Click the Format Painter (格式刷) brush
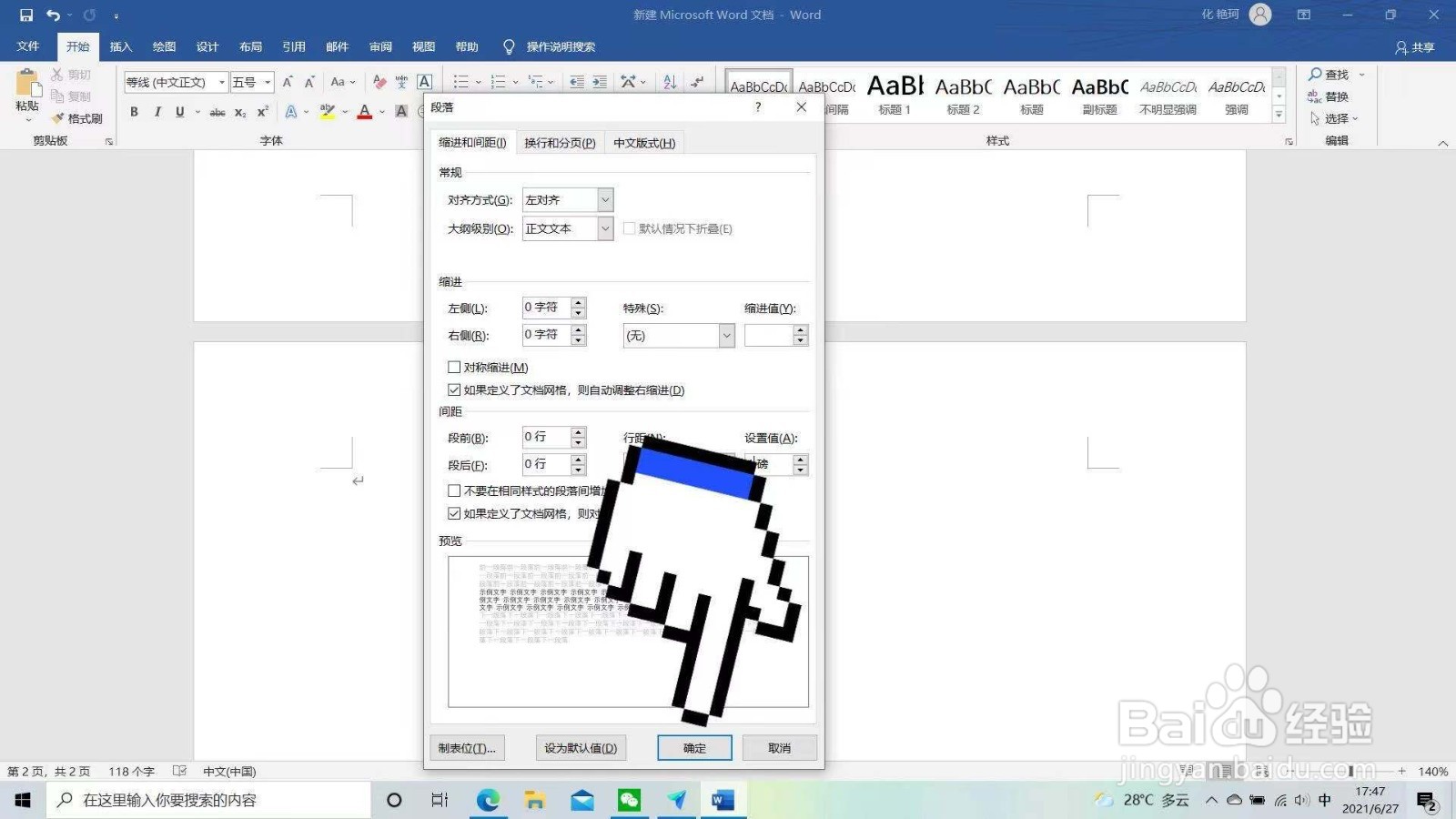 [x=77, y=118]
